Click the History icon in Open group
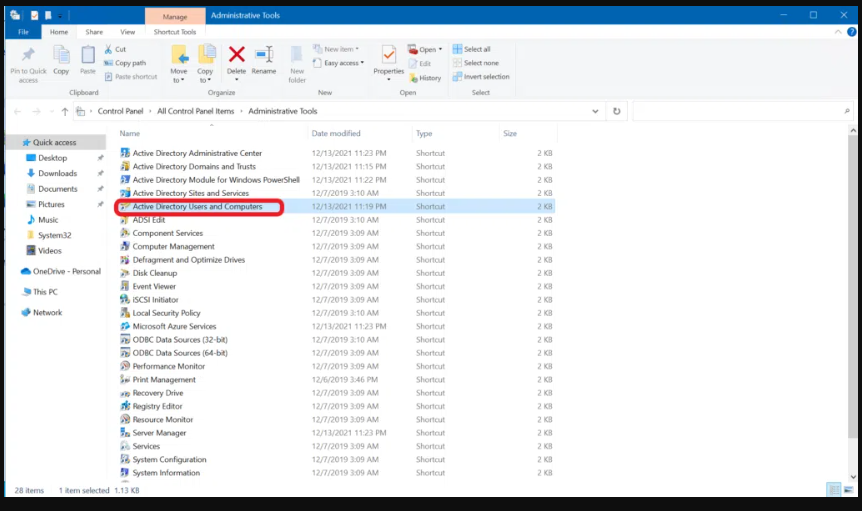 point(424,77)
